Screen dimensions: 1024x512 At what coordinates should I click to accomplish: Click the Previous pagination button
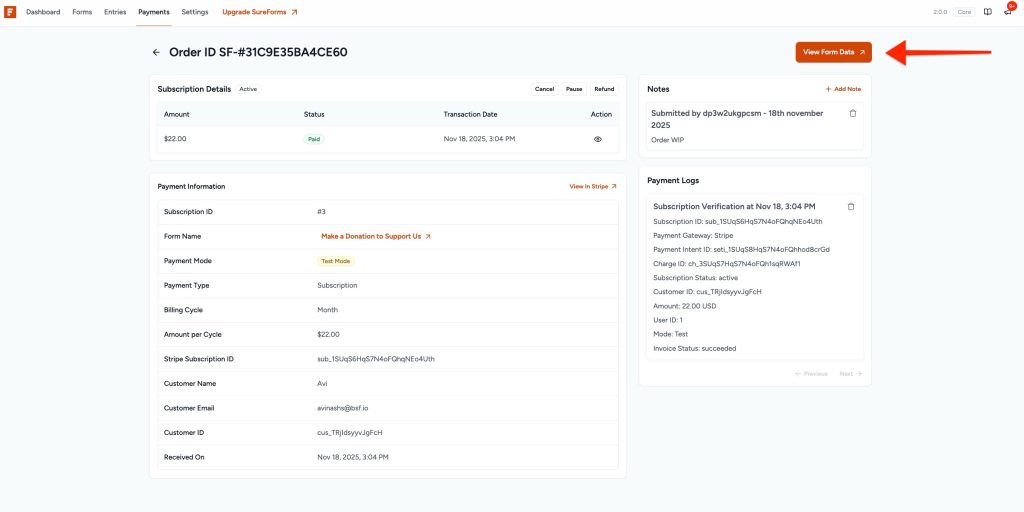[x=811, y=374]
